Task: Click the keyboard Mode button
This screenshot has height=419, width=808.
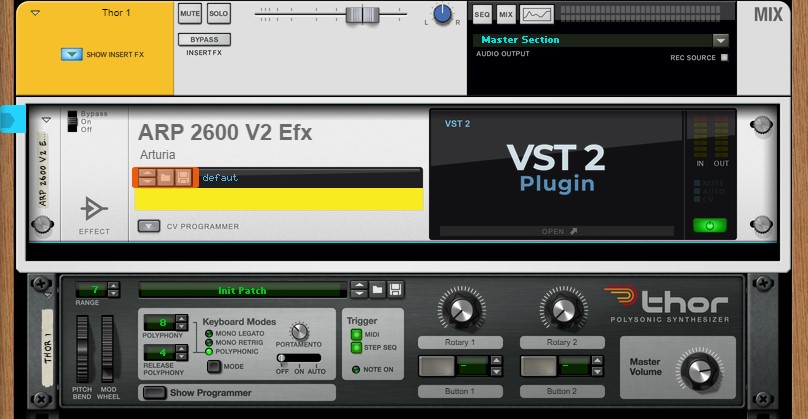Action: 214,366
